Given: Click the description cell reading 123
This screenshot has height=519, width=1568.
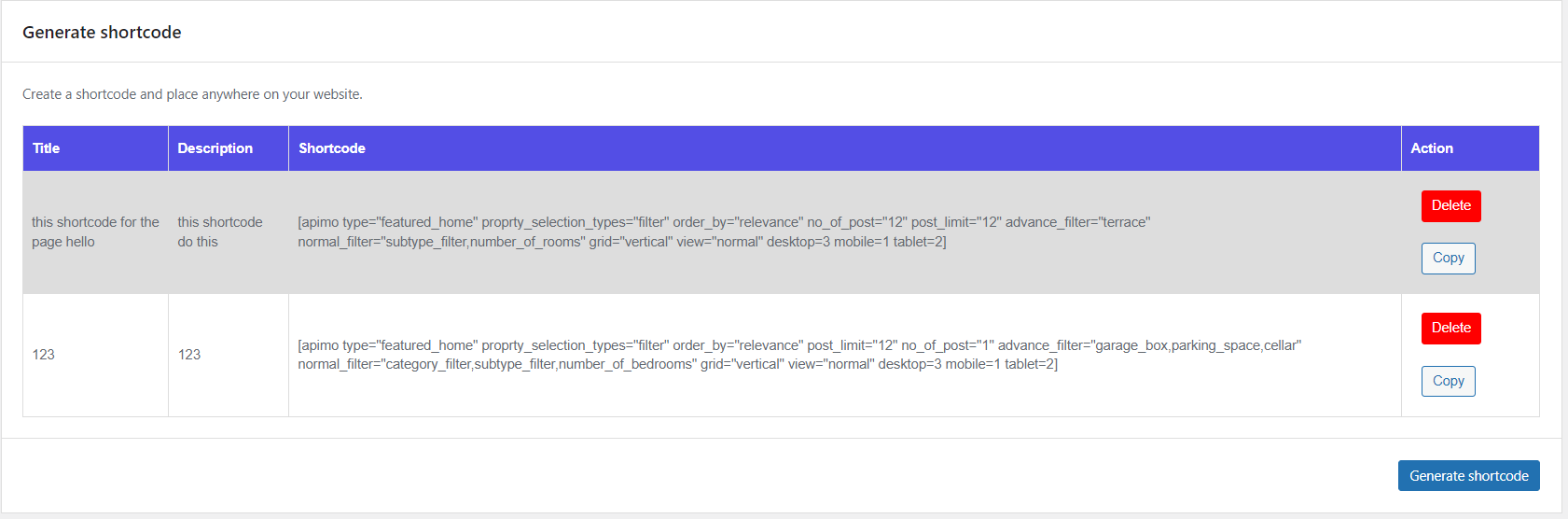Looking at the screenshot, I should 189,355.
